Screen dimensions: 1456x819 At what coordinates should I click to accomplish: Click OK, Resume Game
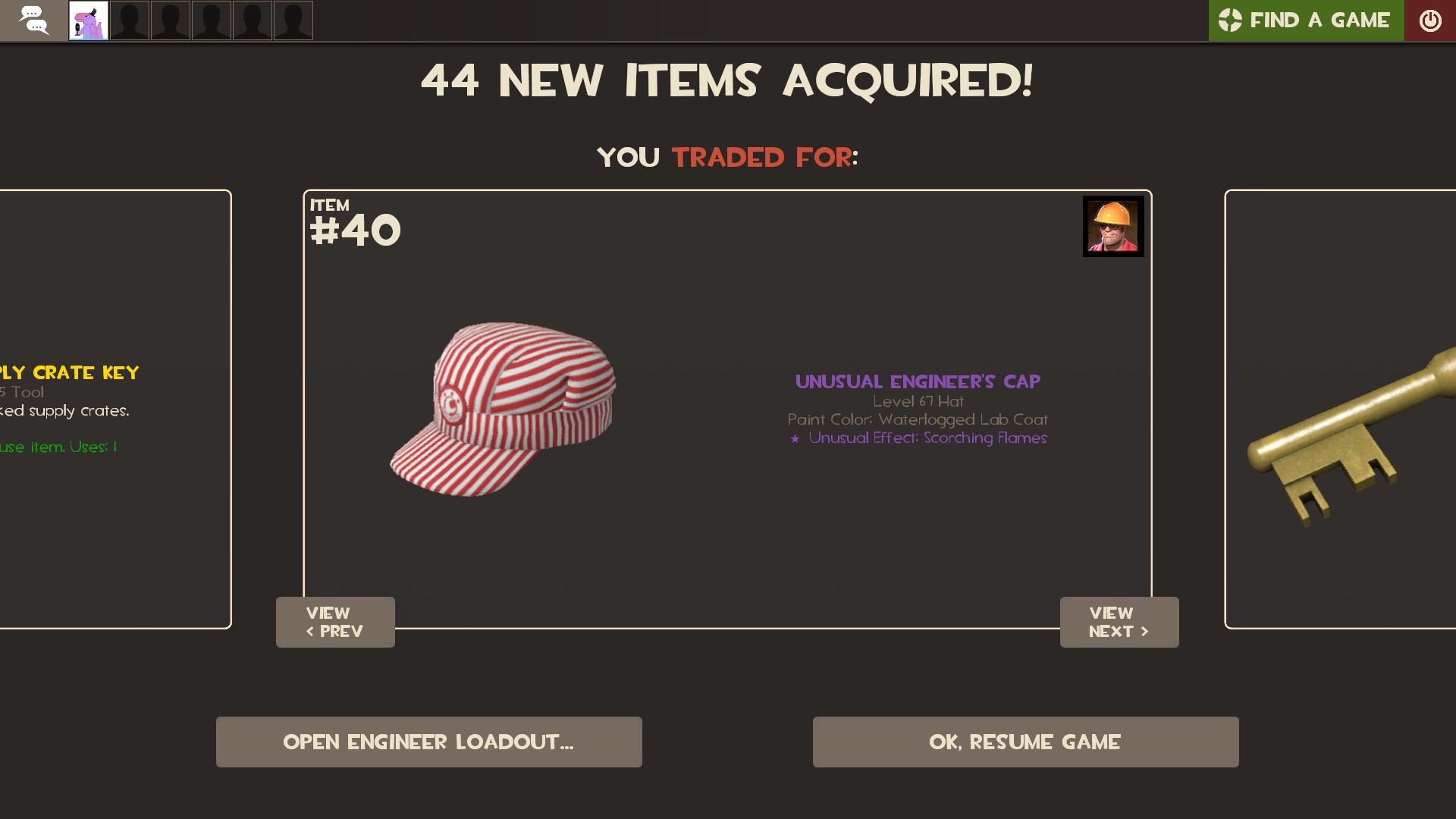coord(1026,742)
